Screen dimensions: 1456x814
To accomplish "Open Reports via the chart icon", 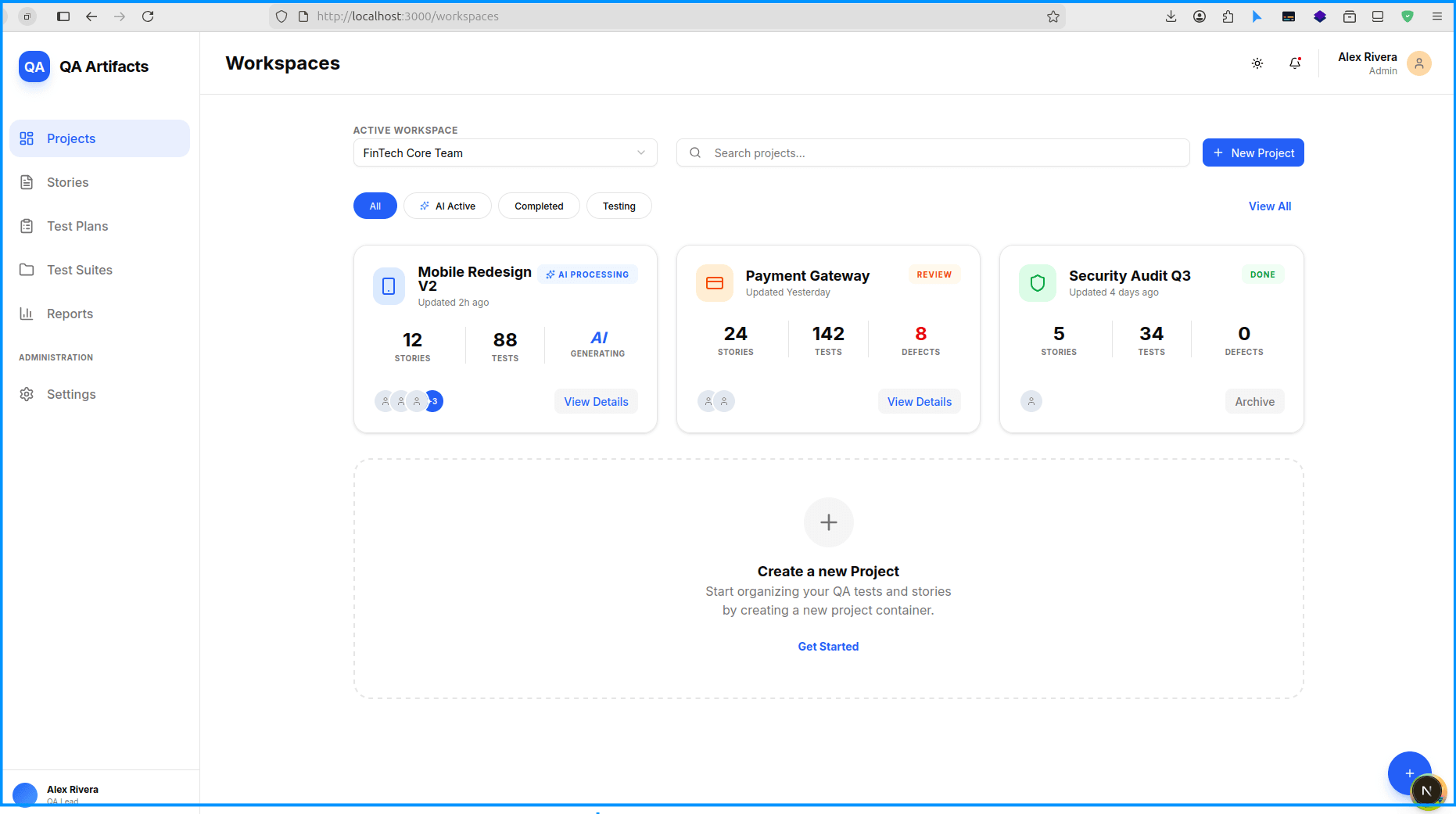I will (26, 313).
